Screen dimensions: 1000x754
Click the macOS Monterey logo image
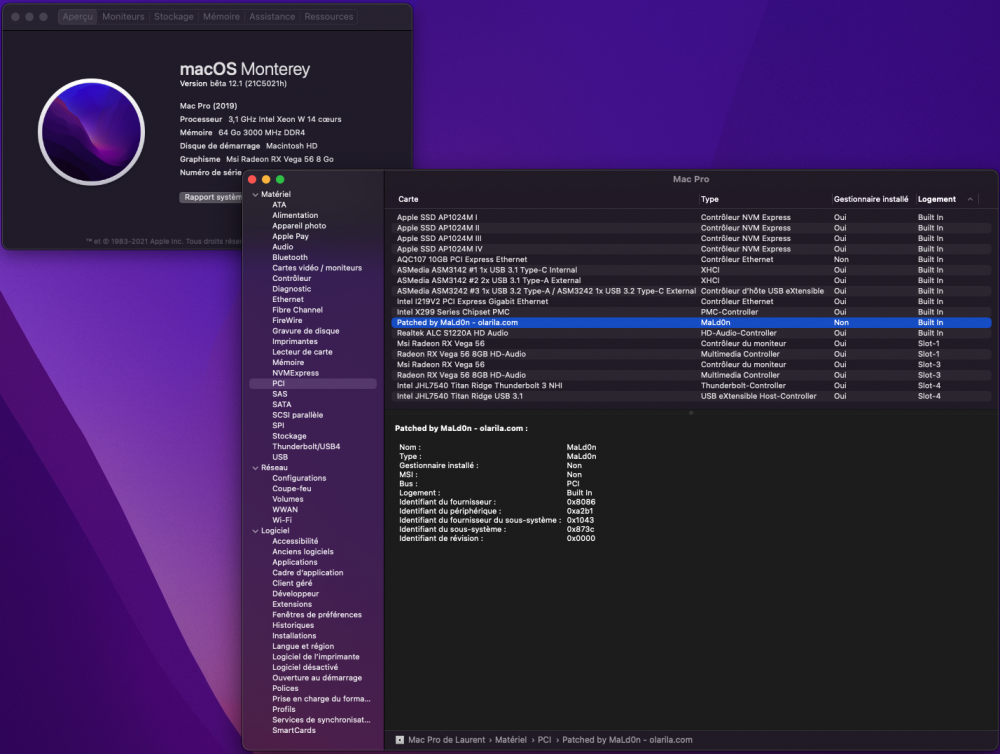[x=91, y=132]
